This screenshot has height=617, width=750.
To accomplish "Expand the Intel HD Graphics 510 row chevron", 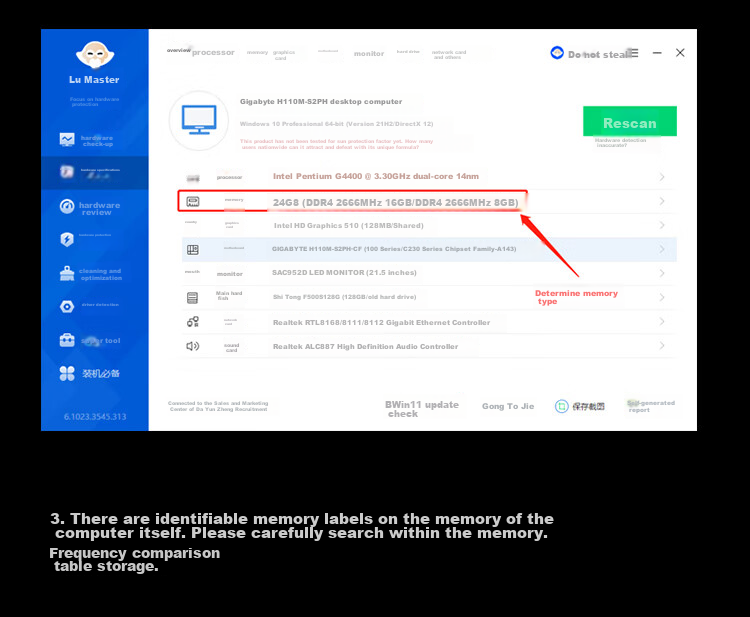I will point(662,225).
